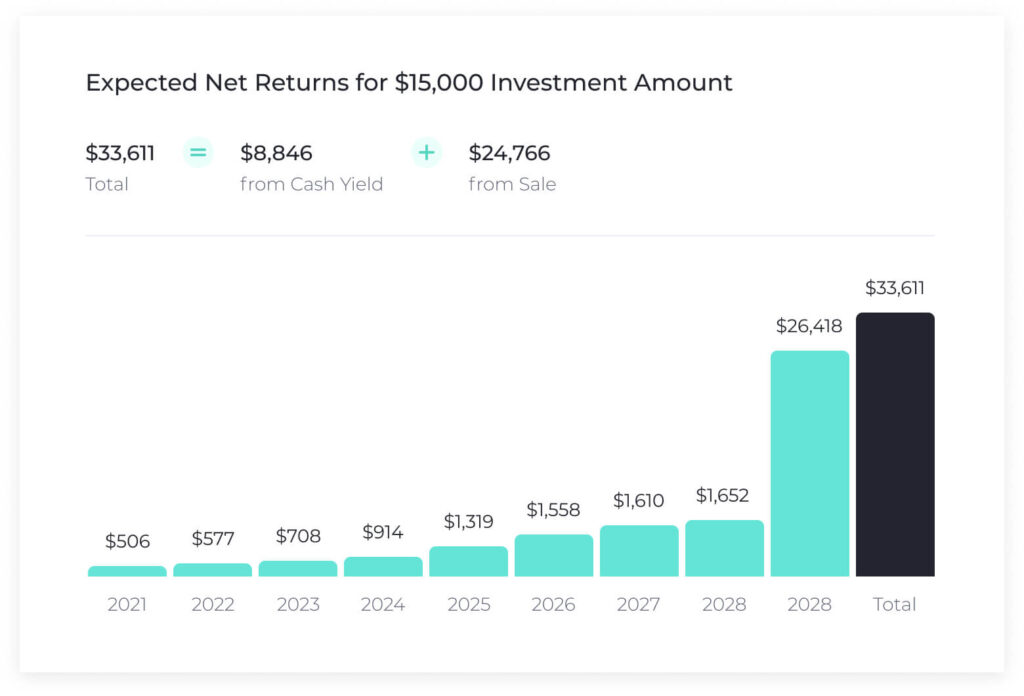The height and width of the screenshot is (696, 1024).
Task: Click the dark Total bar
Action: point(895,445)
